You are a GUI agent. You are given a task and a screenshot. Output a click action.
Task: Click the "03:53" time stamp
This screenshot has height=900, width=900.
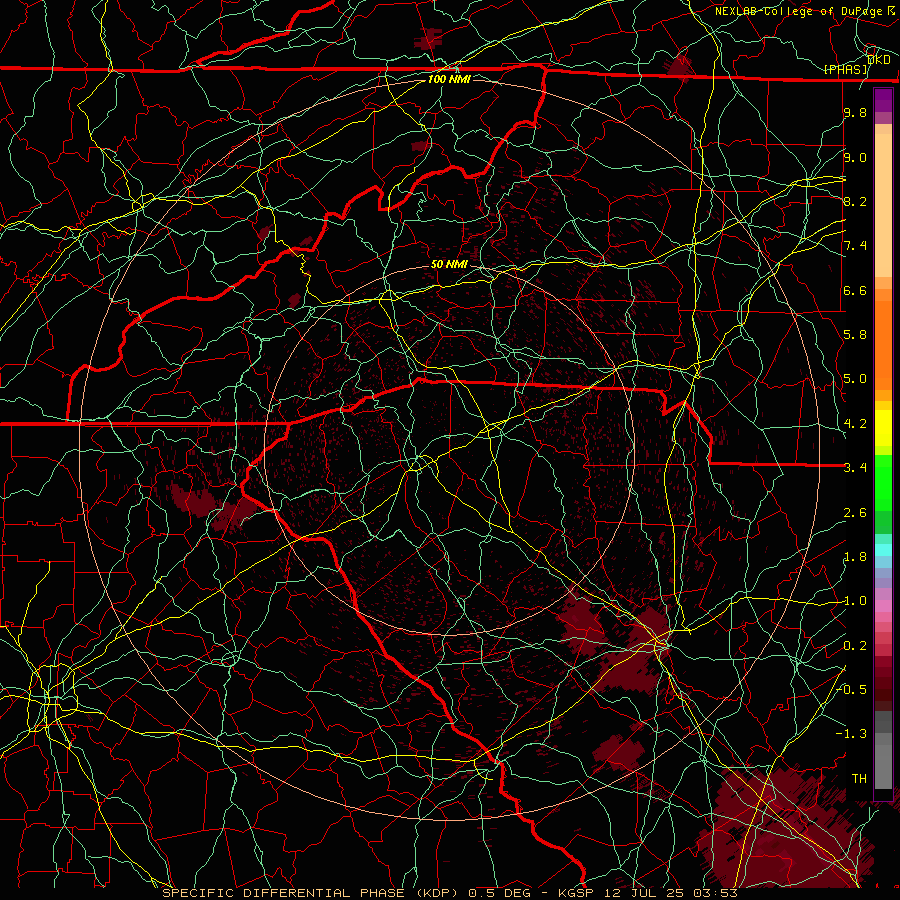click(x=715, y=893)
